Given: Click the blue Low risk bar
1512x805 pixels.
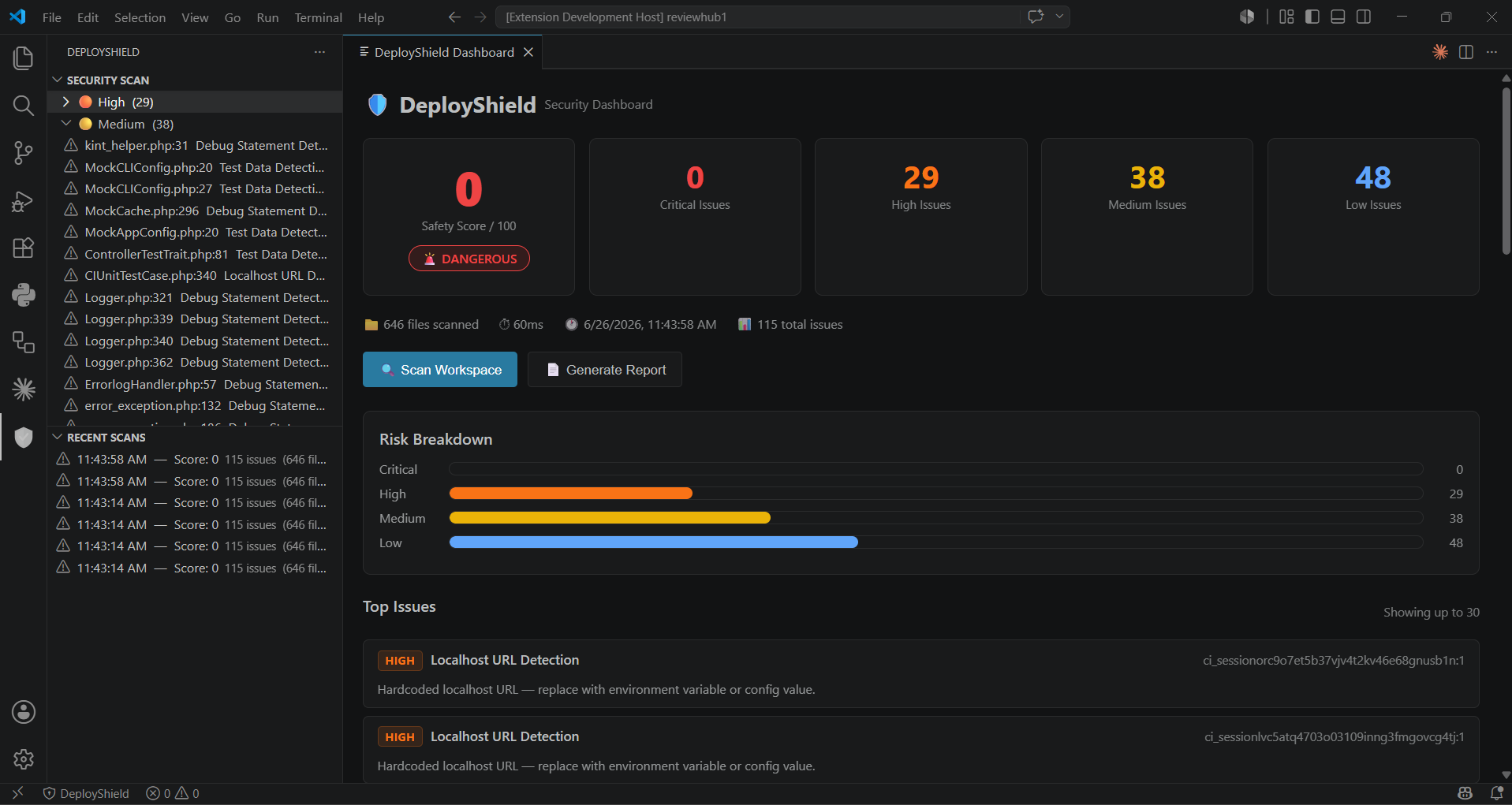Looking at the screenshot, I should 654,542.
